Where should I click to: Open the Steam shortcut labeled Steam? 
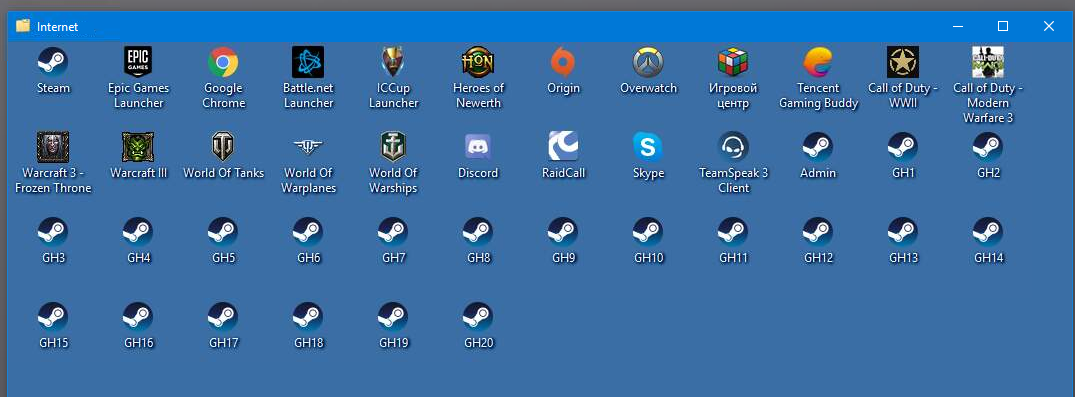(x=53, y=62)
